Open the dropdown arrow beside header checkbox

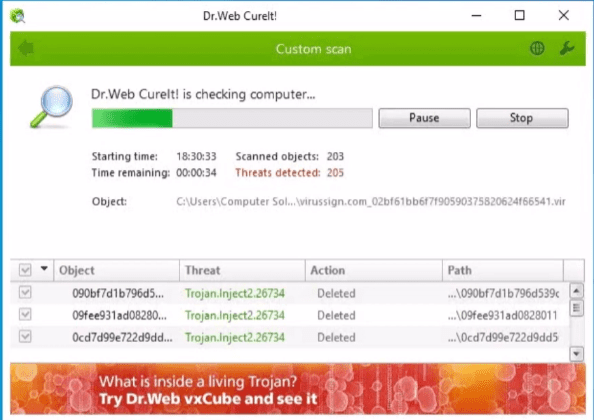[44, 269]
